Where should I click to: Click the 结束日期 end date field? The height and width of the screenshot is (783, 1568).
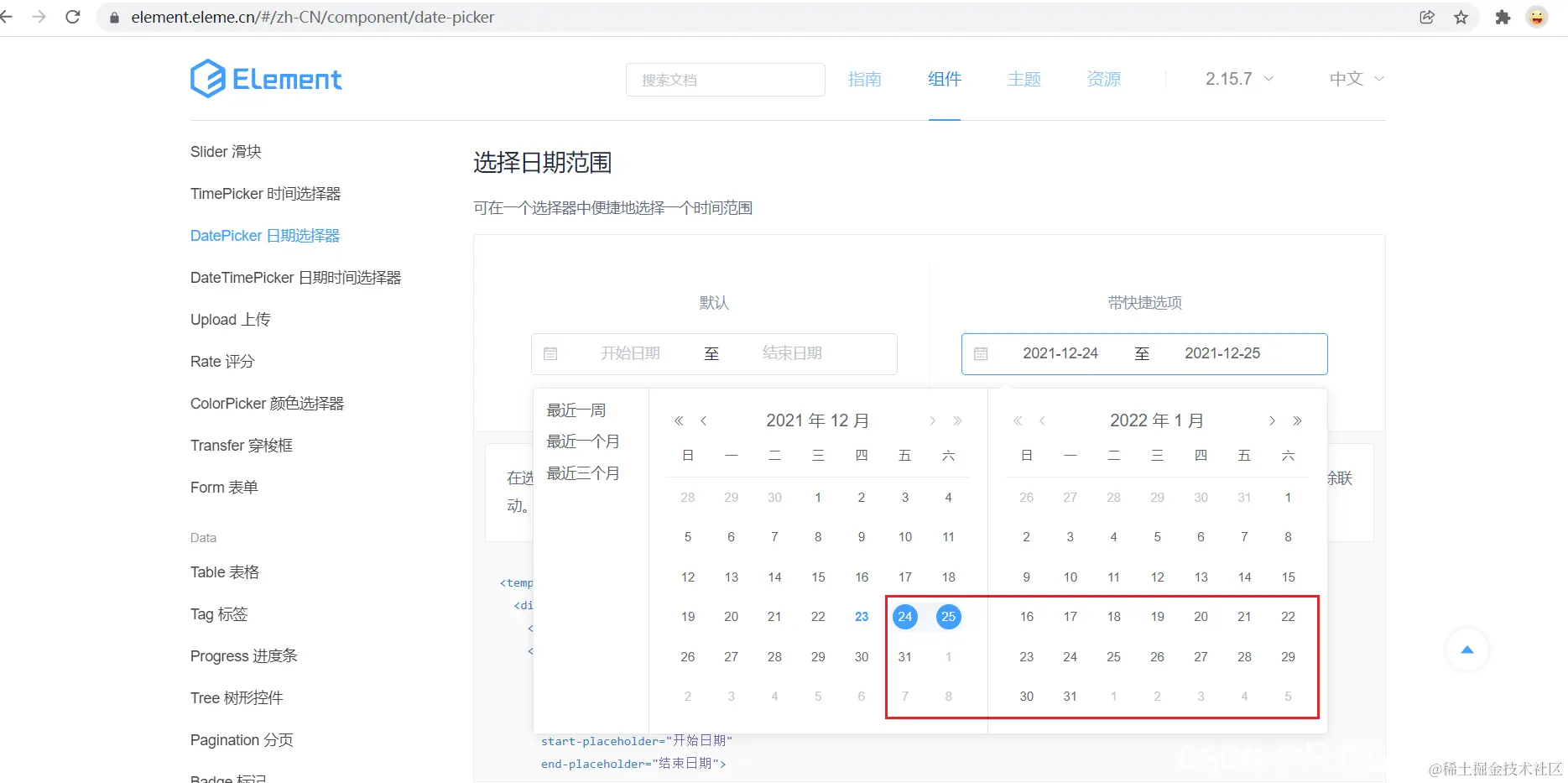click(x=792, y=353)
